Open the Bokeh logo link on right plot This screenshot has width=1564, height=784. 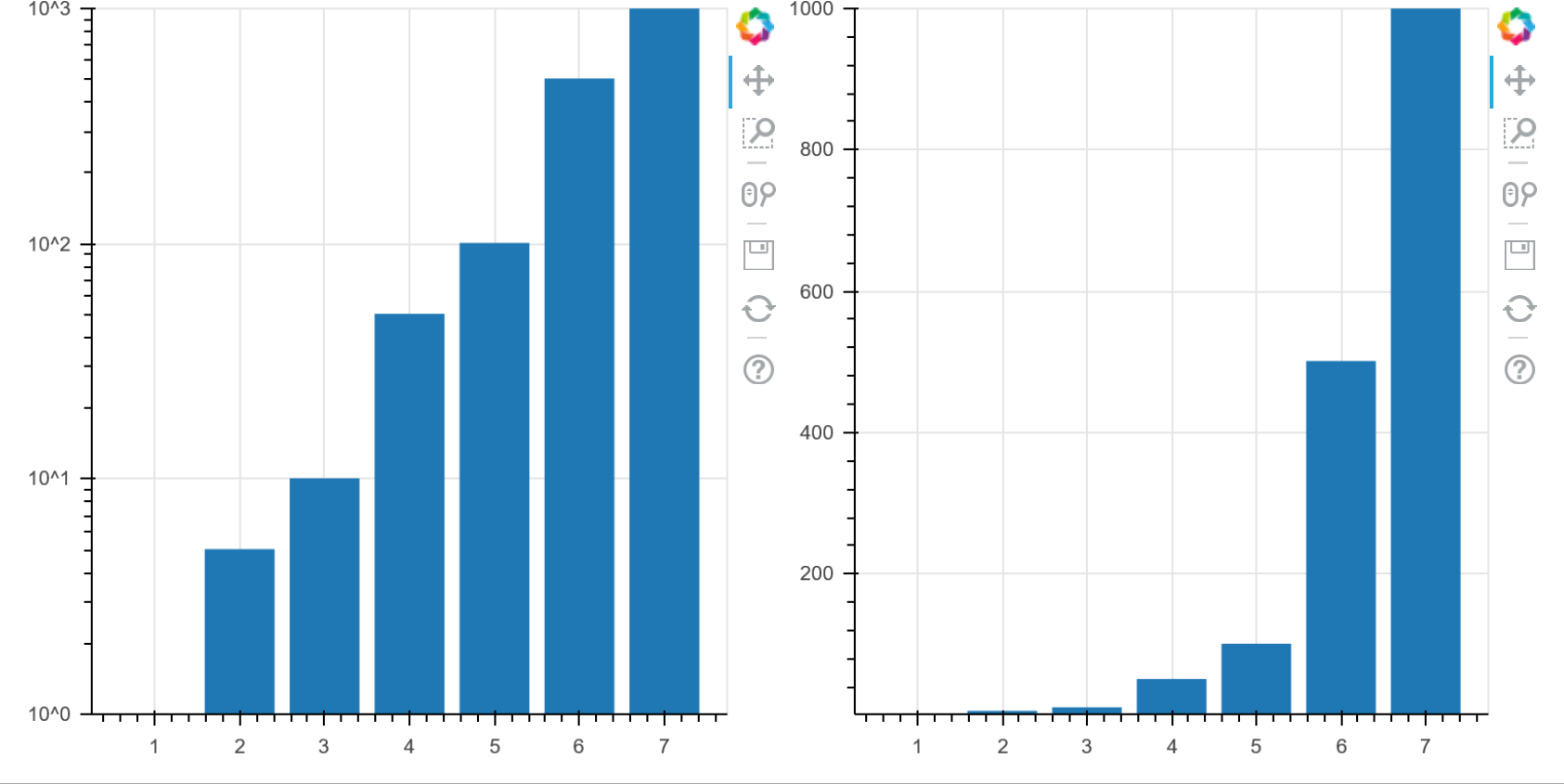coord(1517,26)
